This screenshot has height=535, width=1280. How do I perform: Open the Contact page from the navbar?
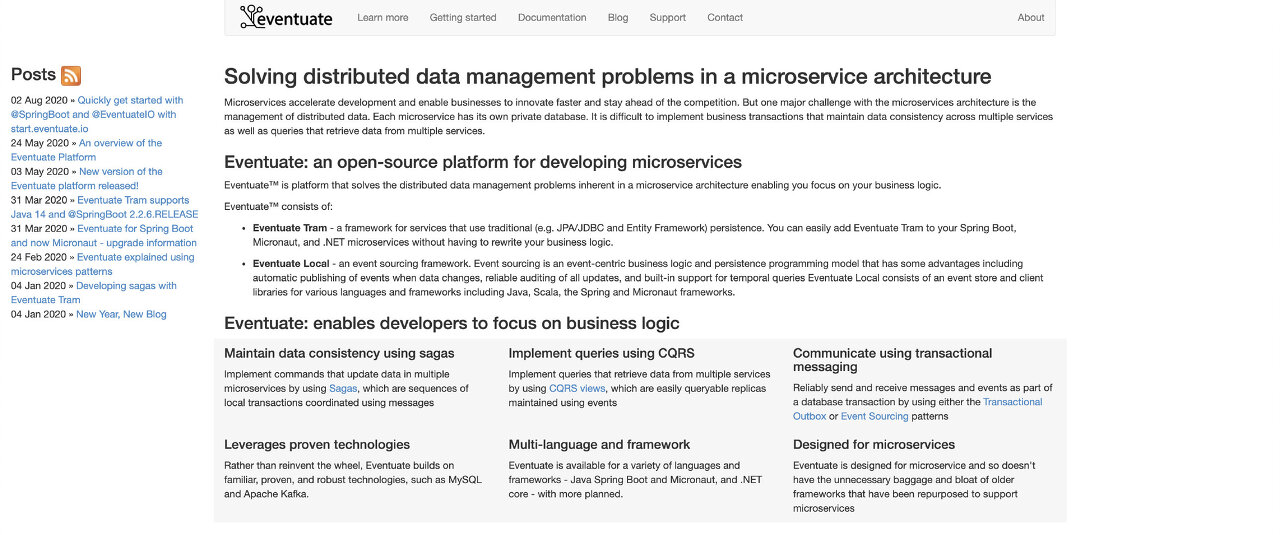point(725,17)
